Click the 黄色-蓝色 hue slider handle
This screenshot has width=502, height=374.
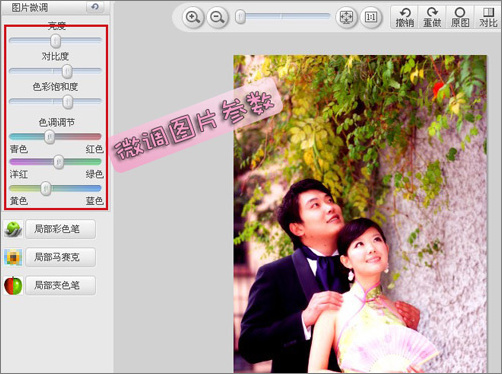coord(46,188)
